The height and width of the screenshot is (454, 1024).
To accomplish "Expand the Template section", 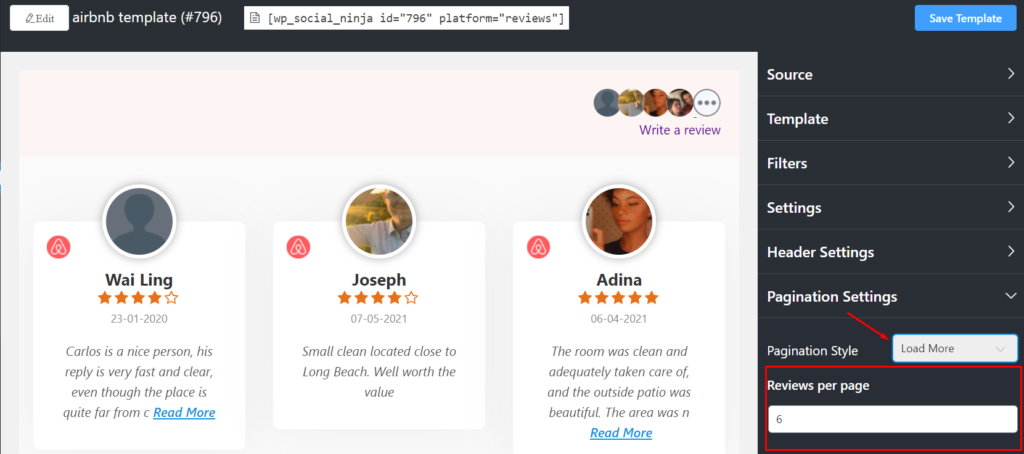I will click(891, 119).
